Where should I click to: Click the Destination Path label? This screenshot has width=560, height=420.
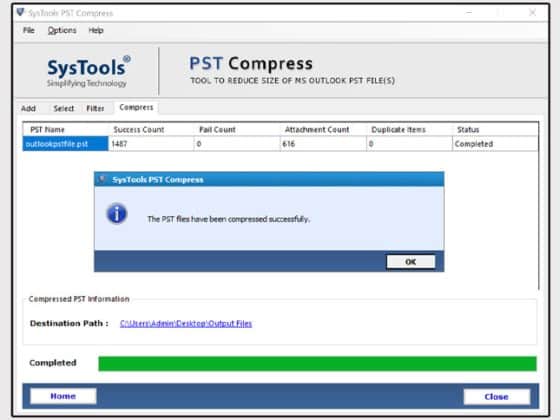pyautogui.click(x=69, y=323)
